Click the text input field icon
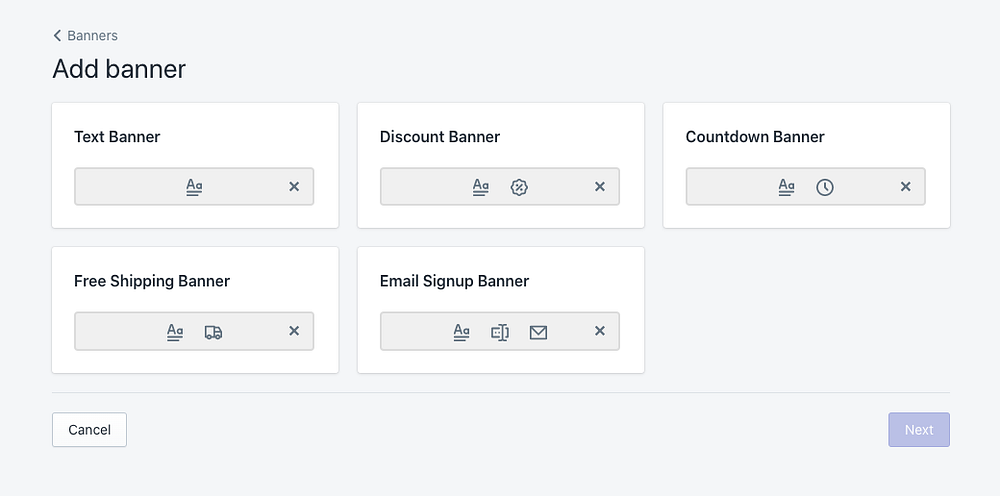This screenshot has width=1000, height=496. click(x=500, y=332)
